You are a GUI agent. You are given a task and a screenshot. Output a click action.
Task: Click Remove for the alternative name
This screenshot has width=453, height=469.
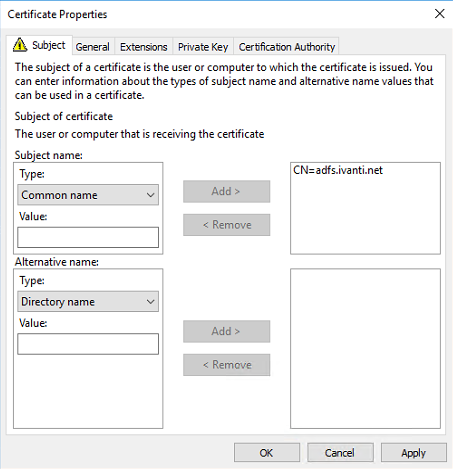pos(226,365)
